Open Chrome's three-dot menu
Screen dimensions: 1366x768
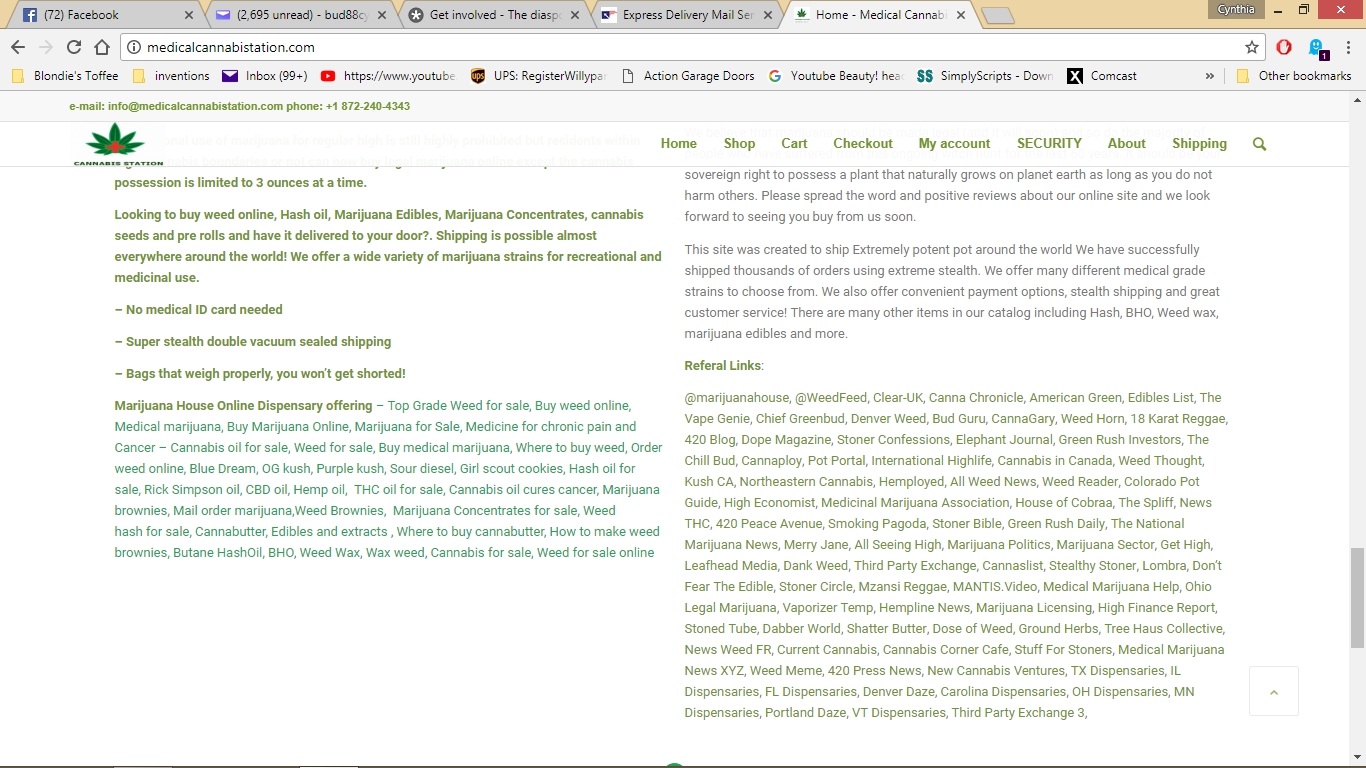pyautogui.click(x=1348, y=47)
